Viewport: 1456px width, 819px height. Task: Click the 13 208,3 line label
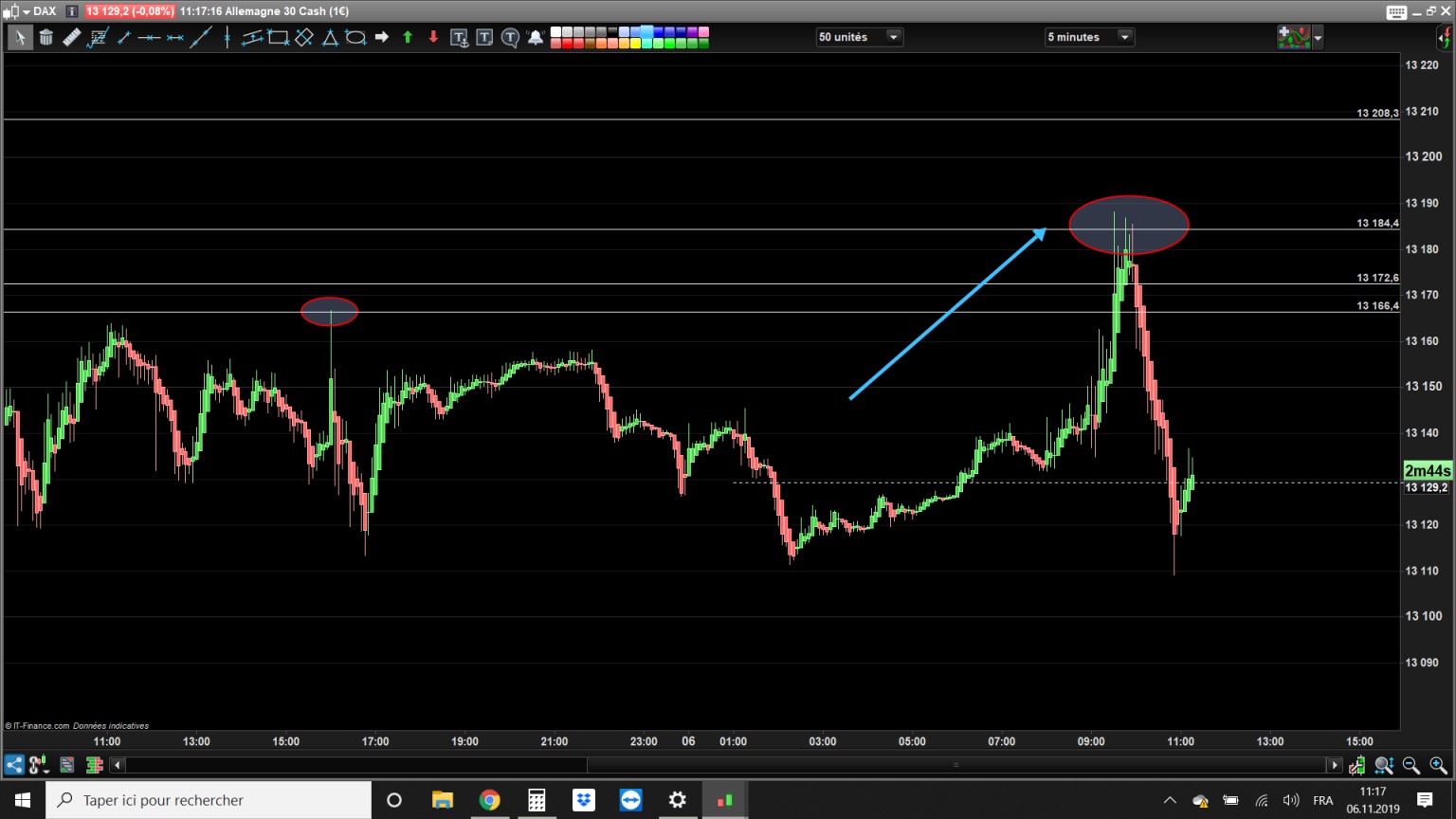pos(1377,113)
